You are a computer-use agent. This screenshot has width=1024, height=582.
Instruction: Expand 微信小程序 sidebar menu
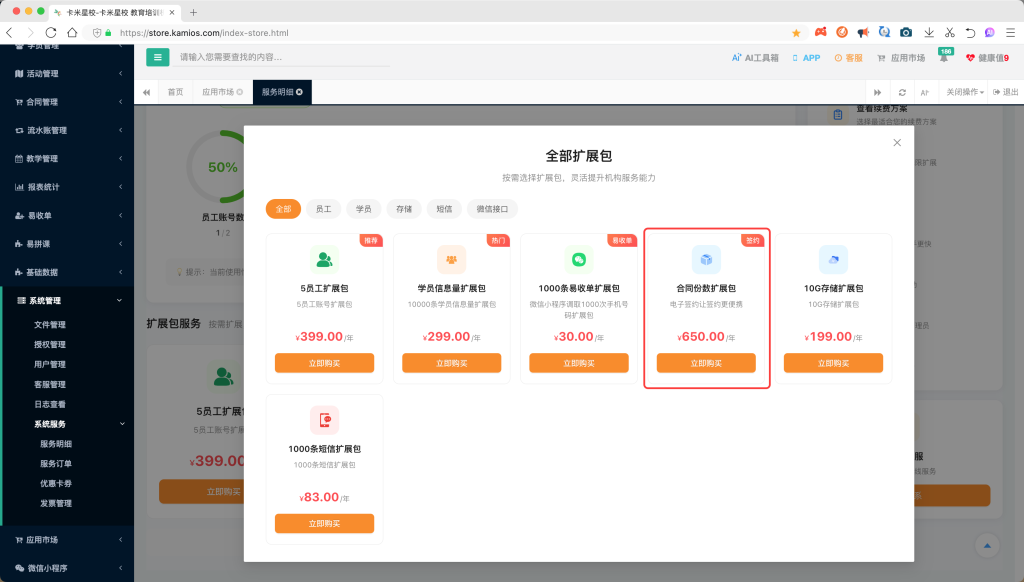click(67, 568)
